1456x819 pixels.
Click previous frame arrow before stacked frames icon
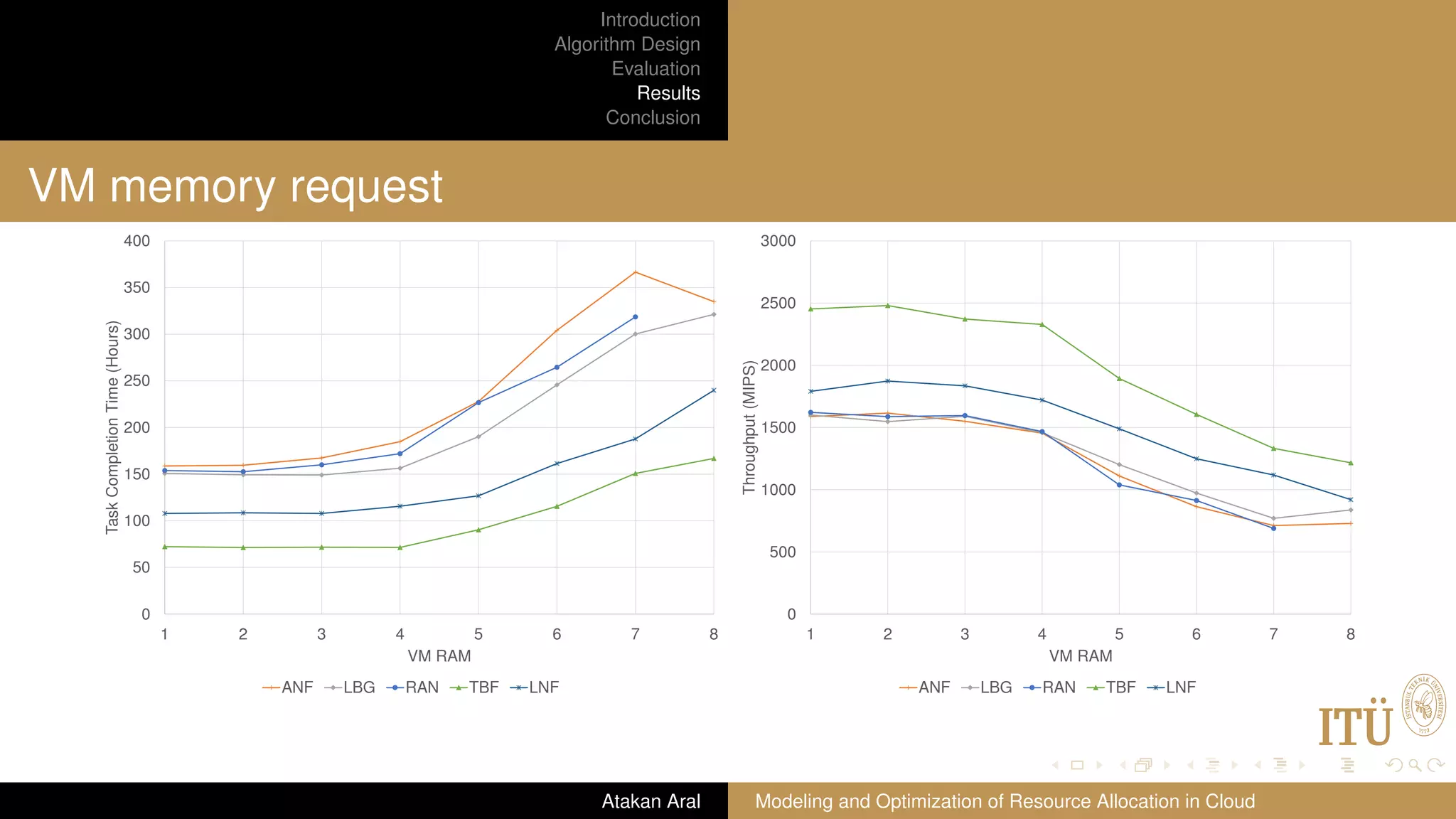coord(1123,766)
